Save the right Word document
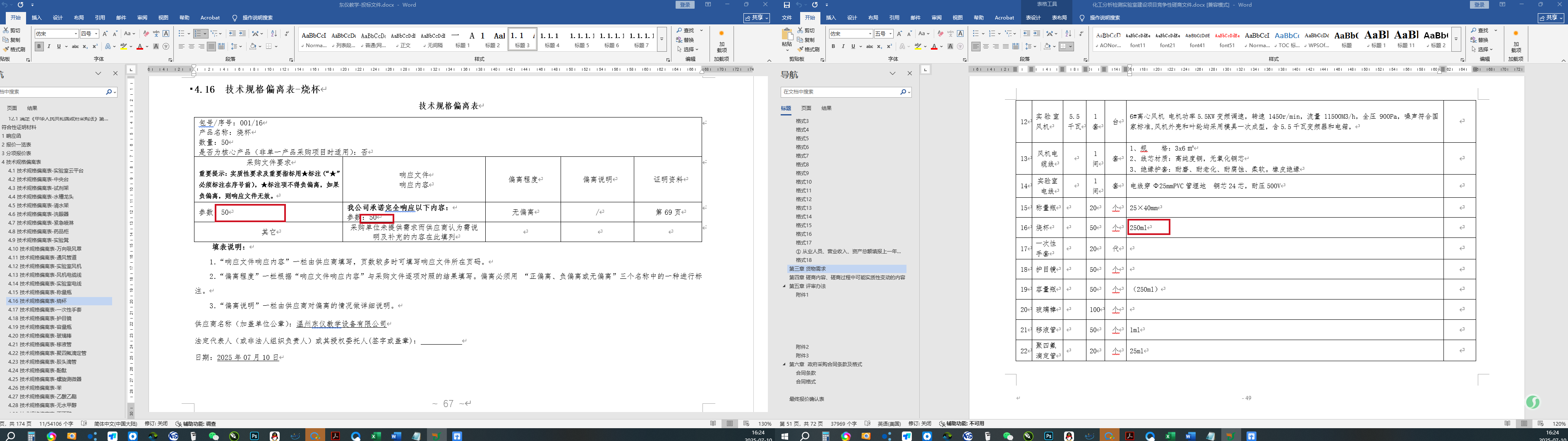 (x=786, y=5)
